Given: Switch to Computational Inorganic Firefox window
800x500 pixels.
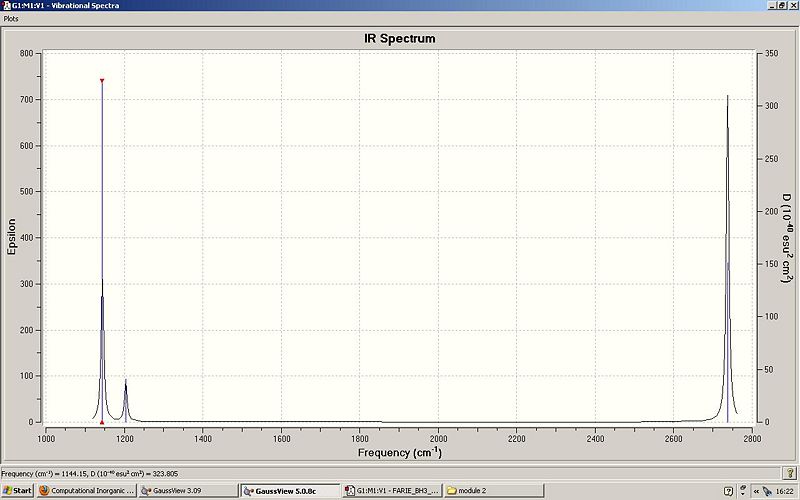Looking at the screenshot, I should tap(87, 491).
